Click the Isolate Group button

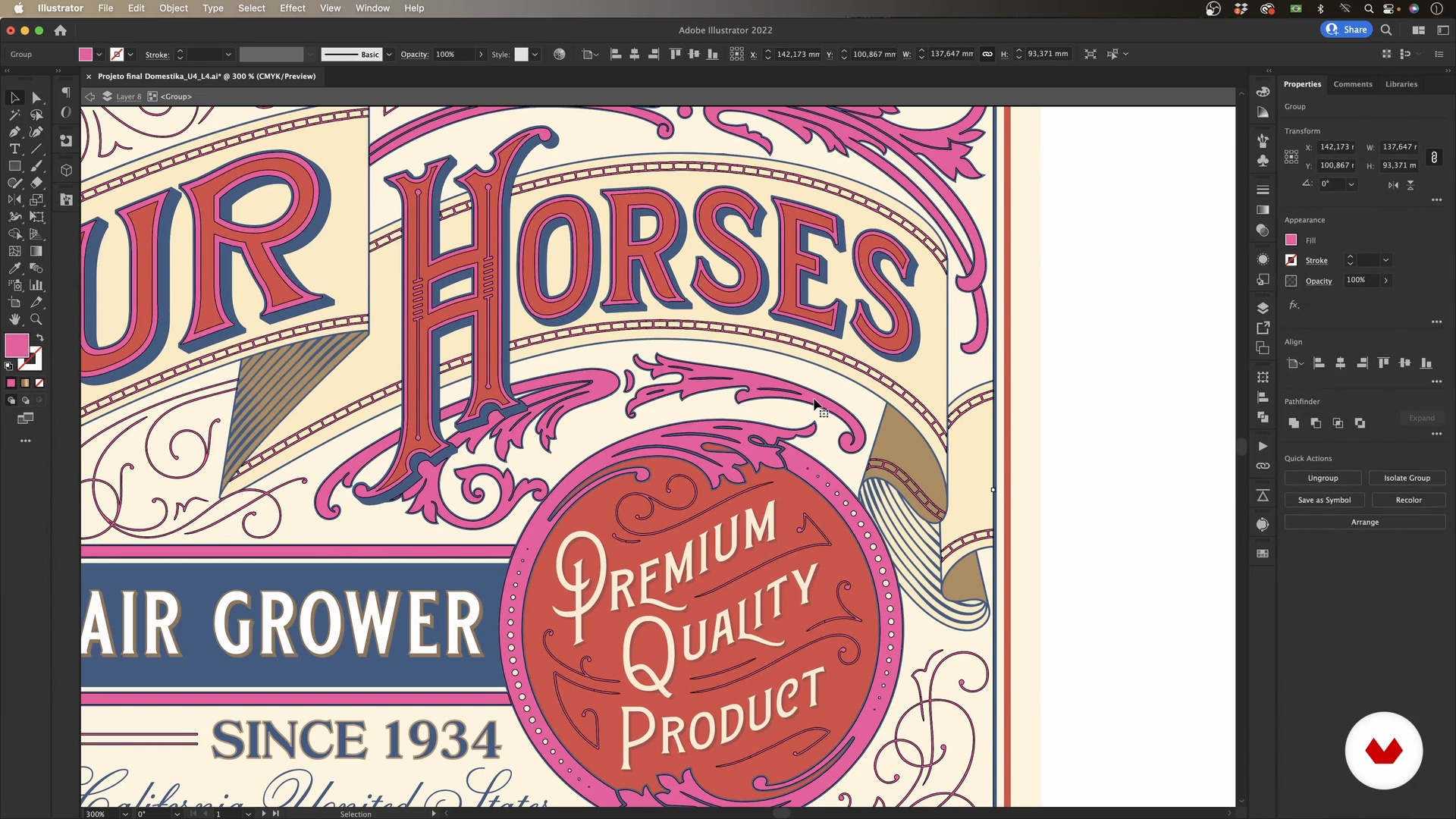pyautogui.click(x=1407, y=478)
